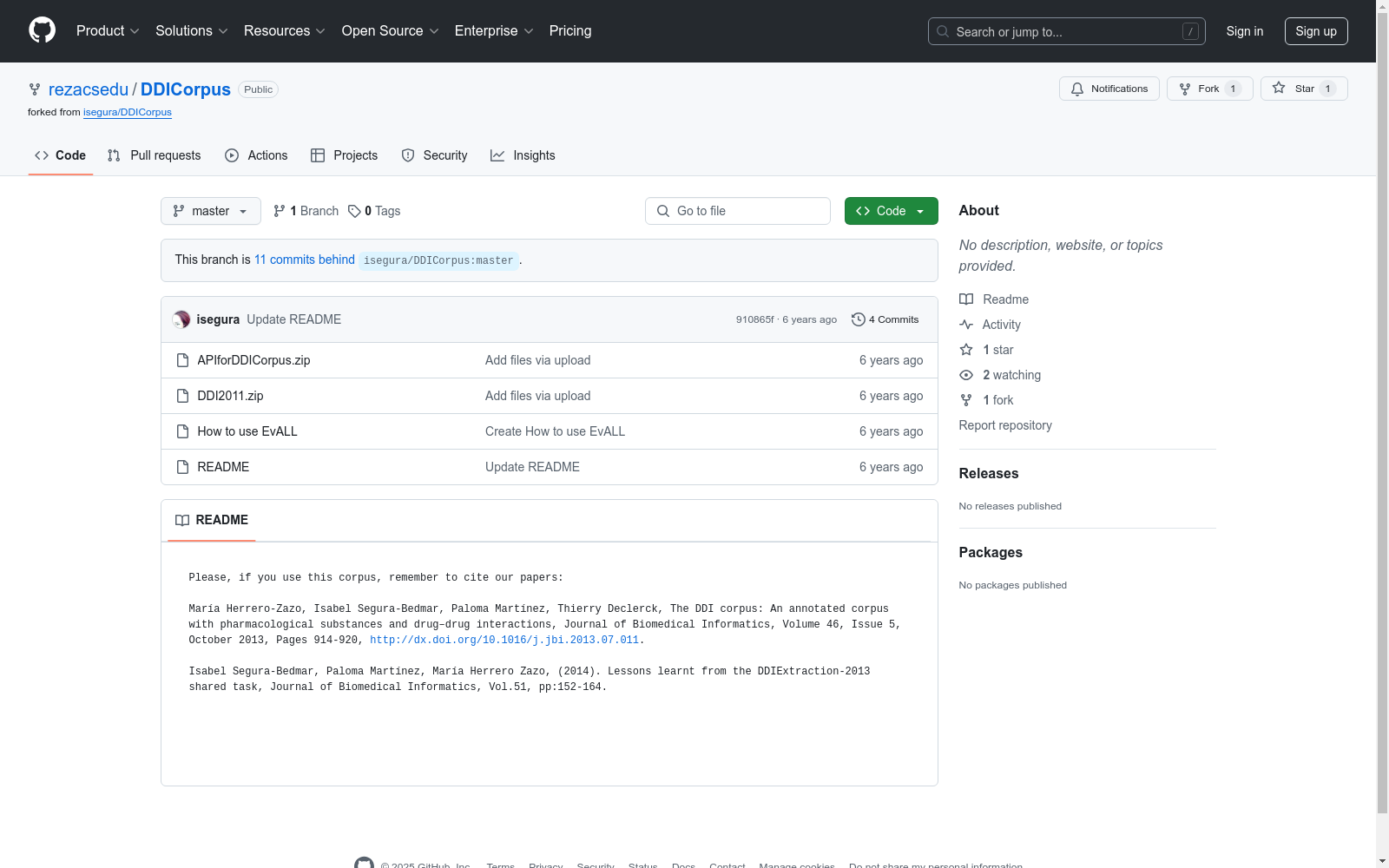
Task: Click Sign in
Action: [1245, 31]
